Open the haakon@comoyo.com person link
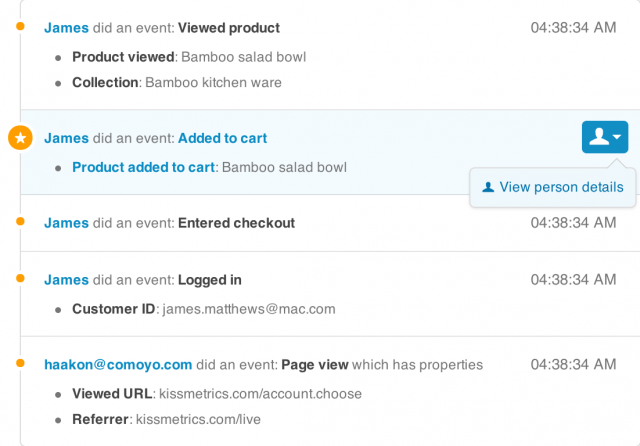Image resolution: width=640 pixels, height=446 pixels. pos(118,364)
